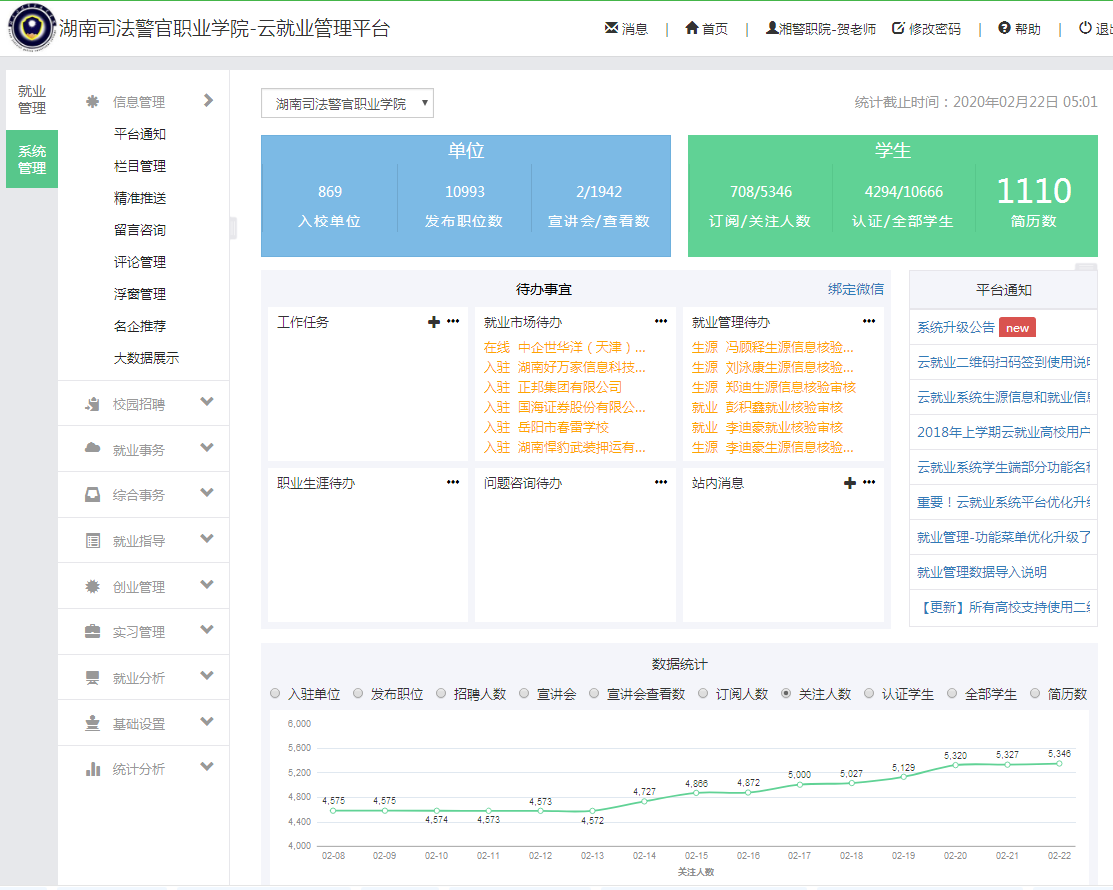Click the 帮助 question mark icon
This screenshot has height=890, width=1113.
click(1004, 29)
